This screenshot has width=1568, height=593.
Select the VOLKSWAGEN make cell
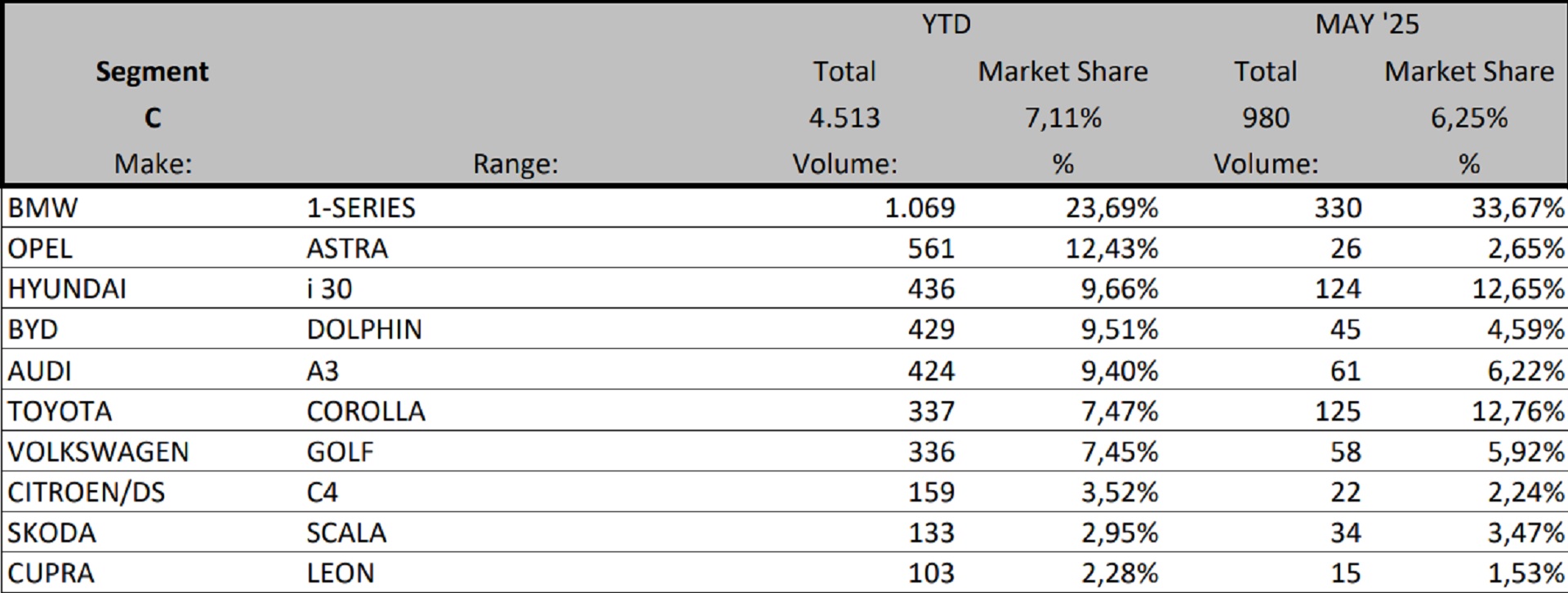[x=98, y=452]
